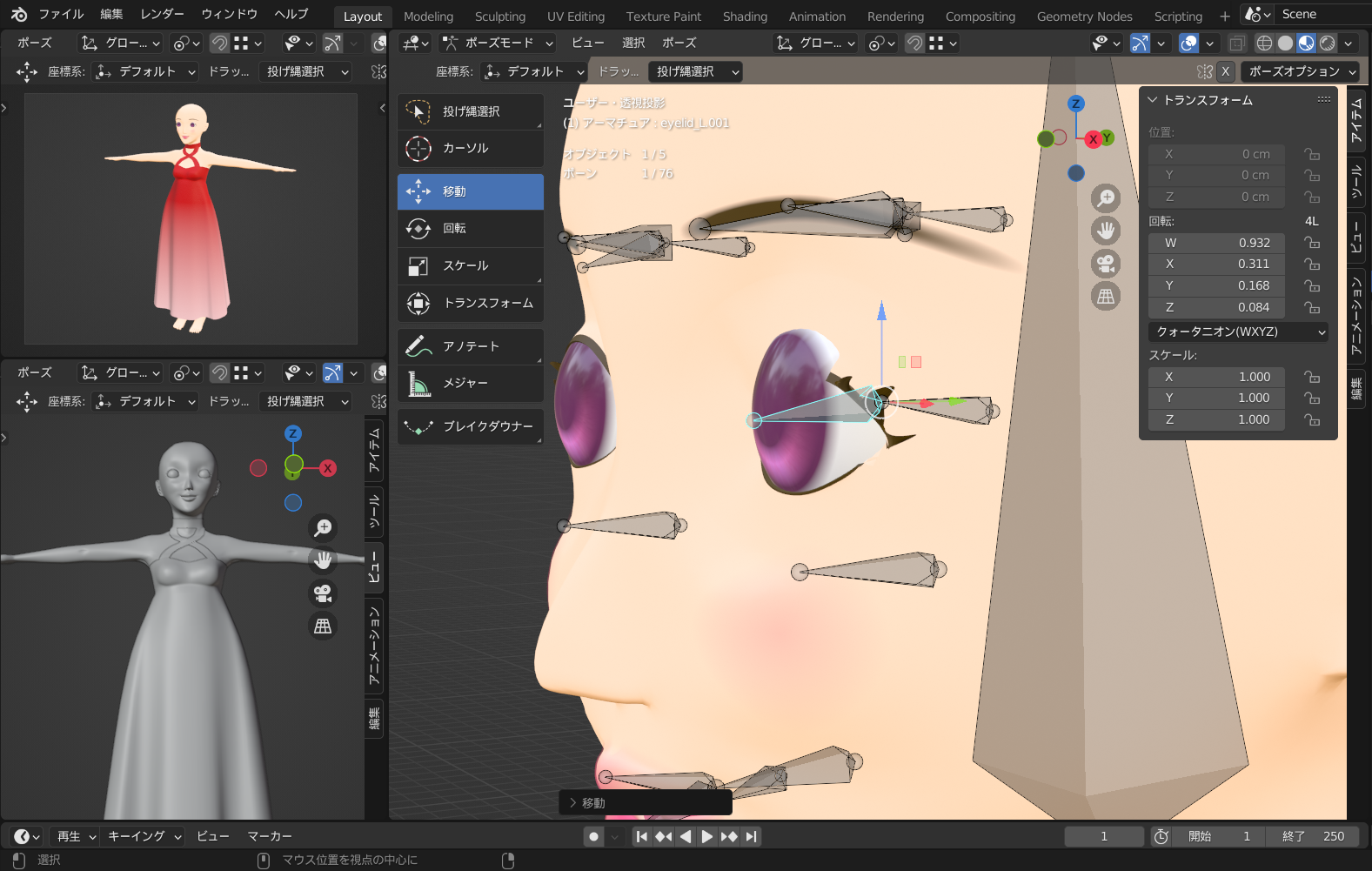This screenshot has height=871, width=1372.
Task: Click the camera view icon in main viewport
Action: pos(1106,264)
